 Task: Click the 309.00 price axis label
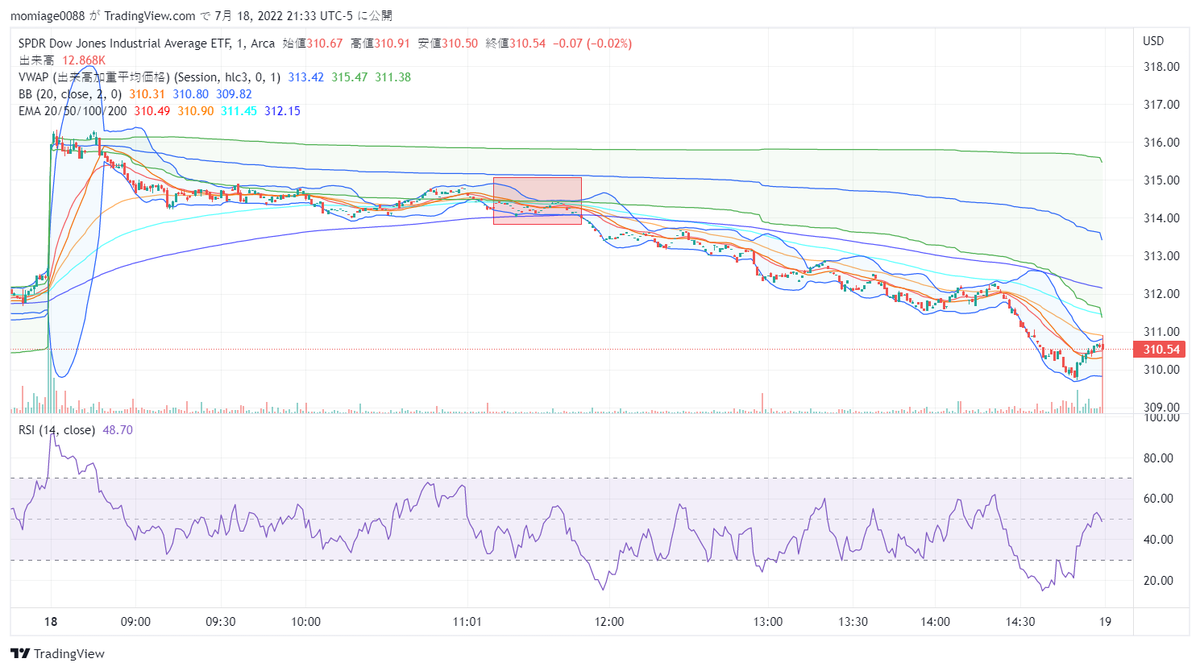[x=1159, y=407]
